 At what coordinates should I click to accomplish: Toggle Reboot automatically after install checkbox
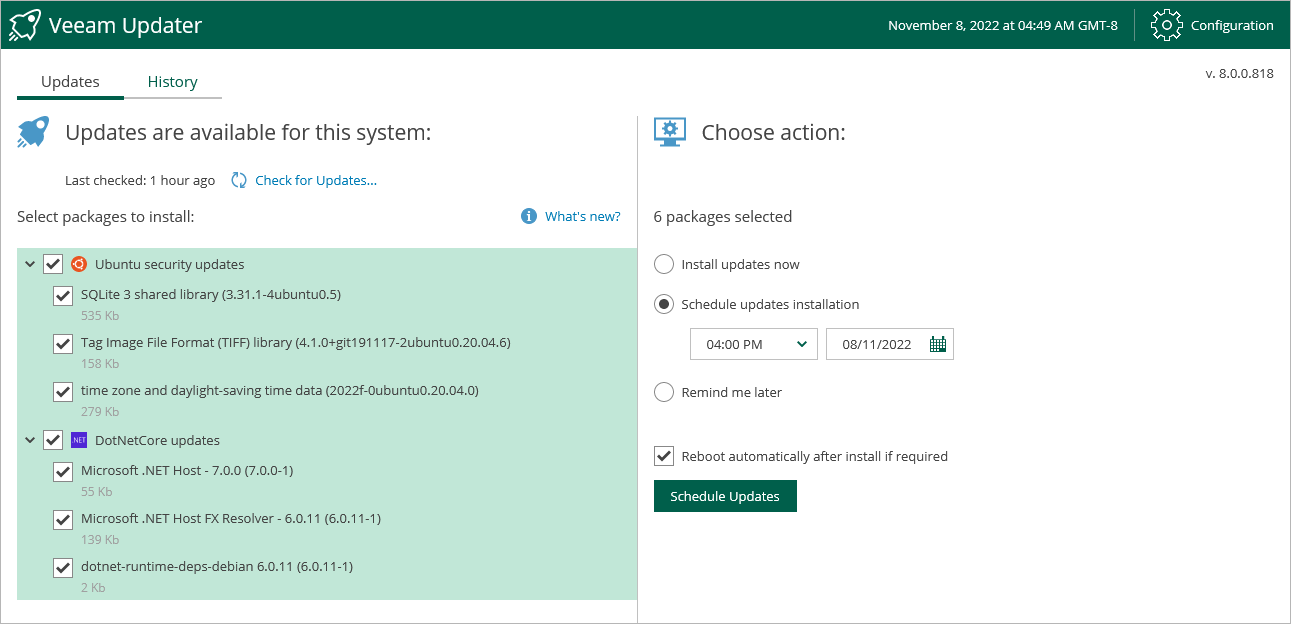664,456
